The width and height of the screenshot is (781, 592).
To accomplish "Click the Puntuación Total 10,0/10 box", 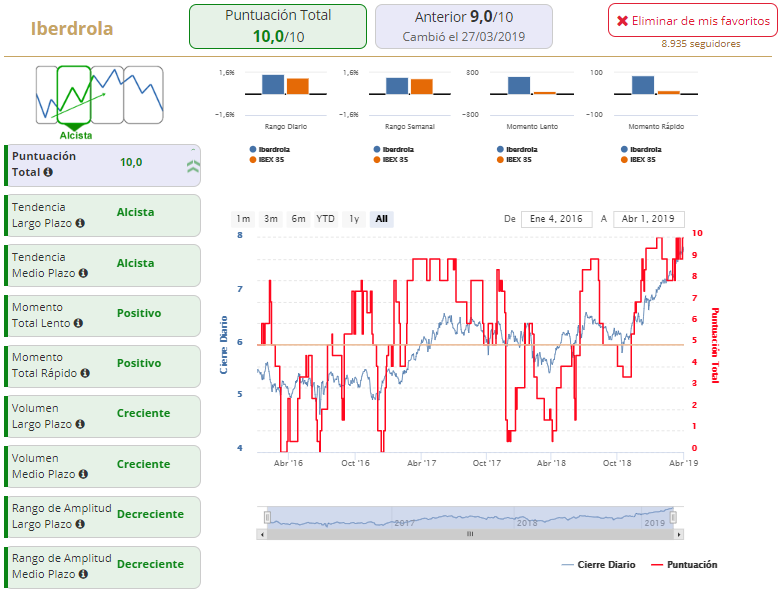I will (x=278, y=26).
